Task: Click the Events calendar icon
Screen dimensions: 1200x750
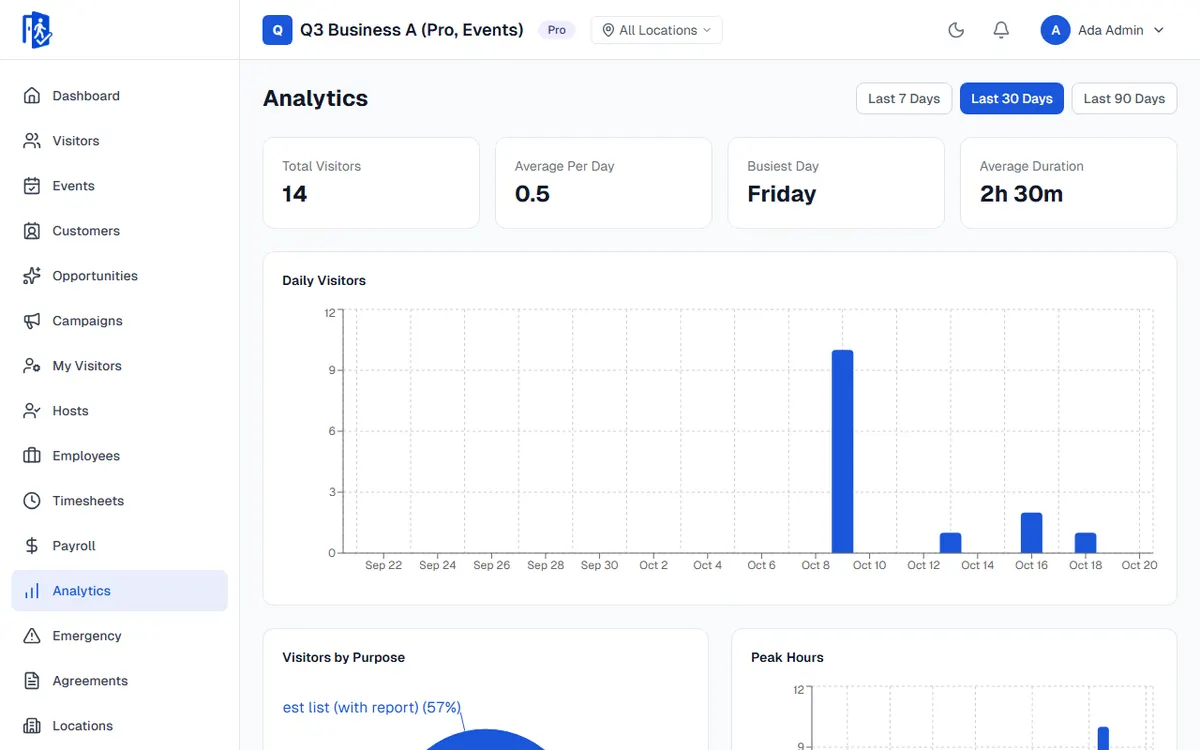Action: point(32,186)
